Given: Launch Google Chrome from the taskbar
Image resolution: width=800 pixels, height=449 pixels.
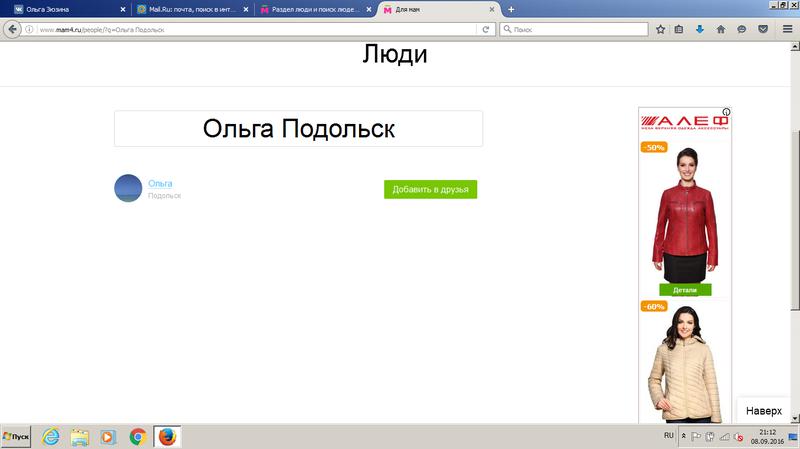Looking at the screenshot, I should tap(138, 437).
